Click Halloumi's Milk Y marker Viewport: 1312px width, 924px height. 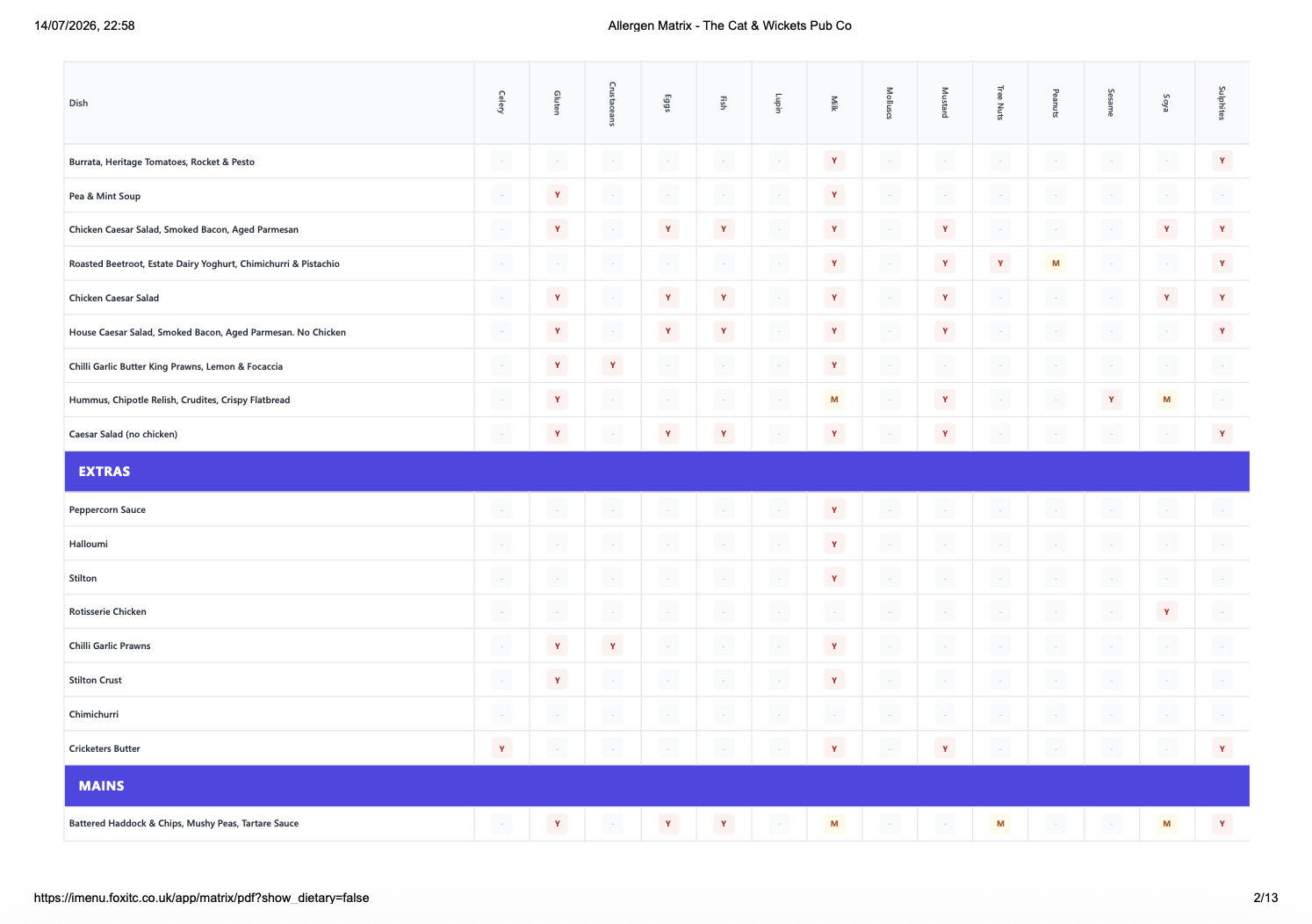pos(834,544)
